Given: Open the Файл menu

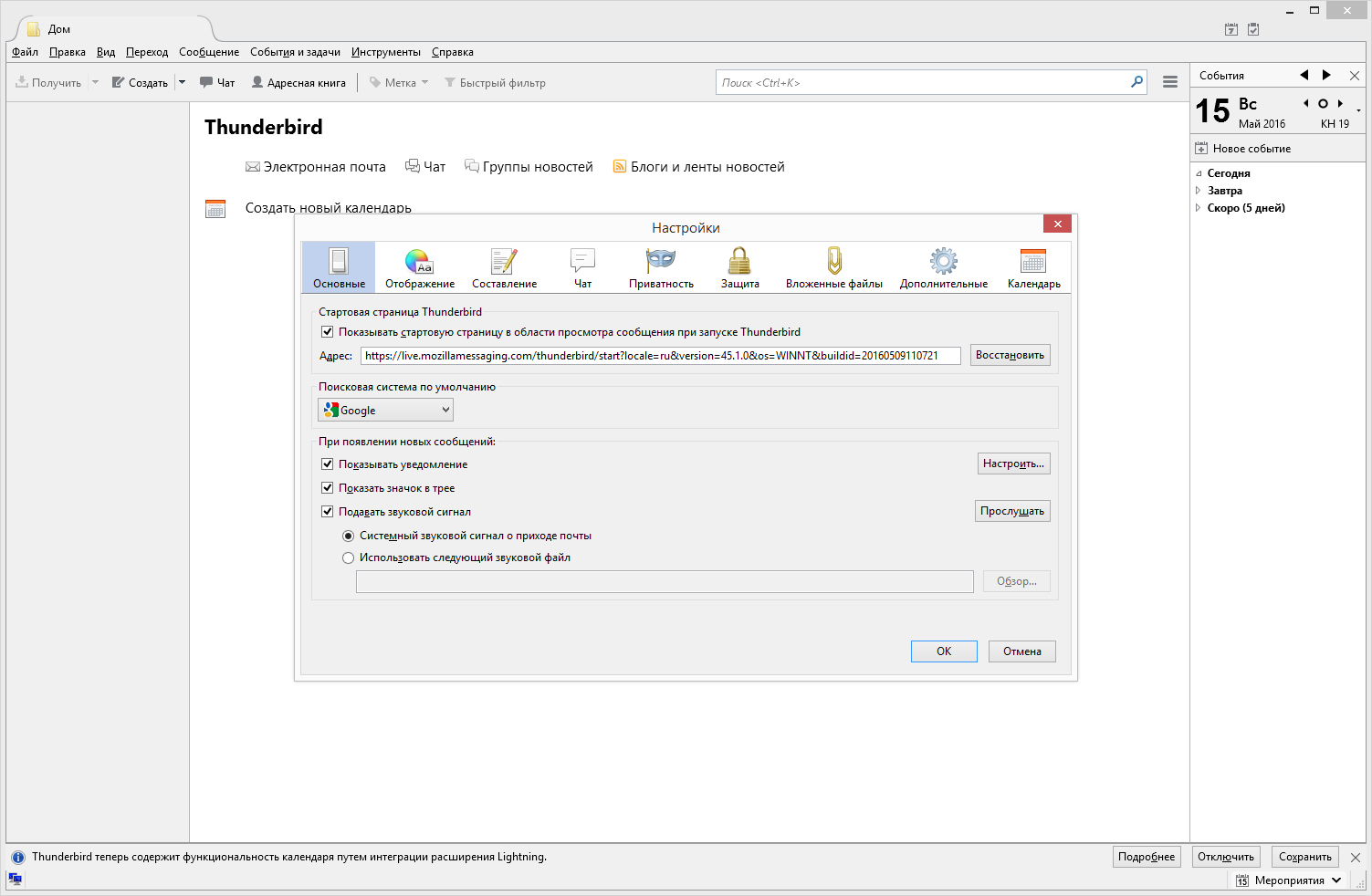Looking at the screenshot, I should click(25, 52).
